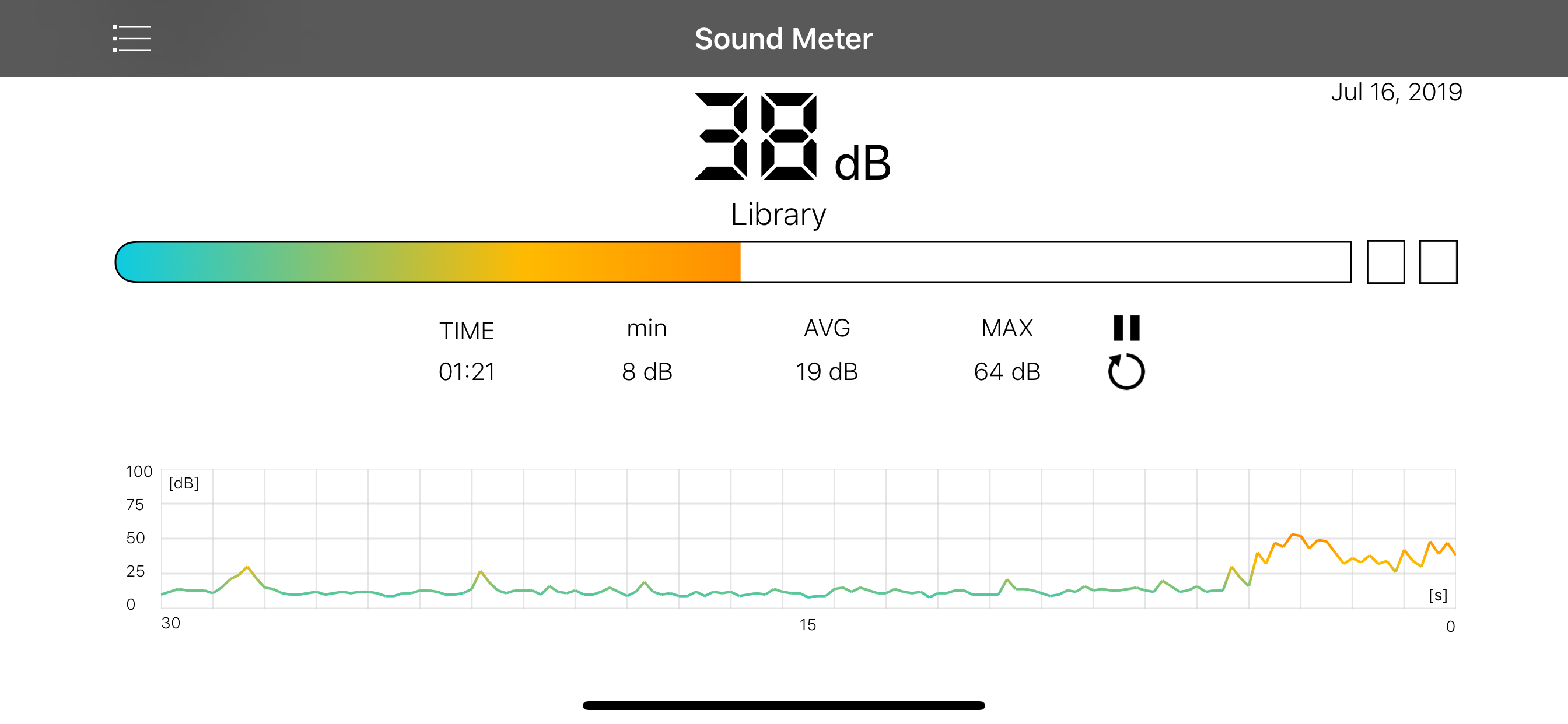Tap the 75 value on the dB axis

coord(135,504)
